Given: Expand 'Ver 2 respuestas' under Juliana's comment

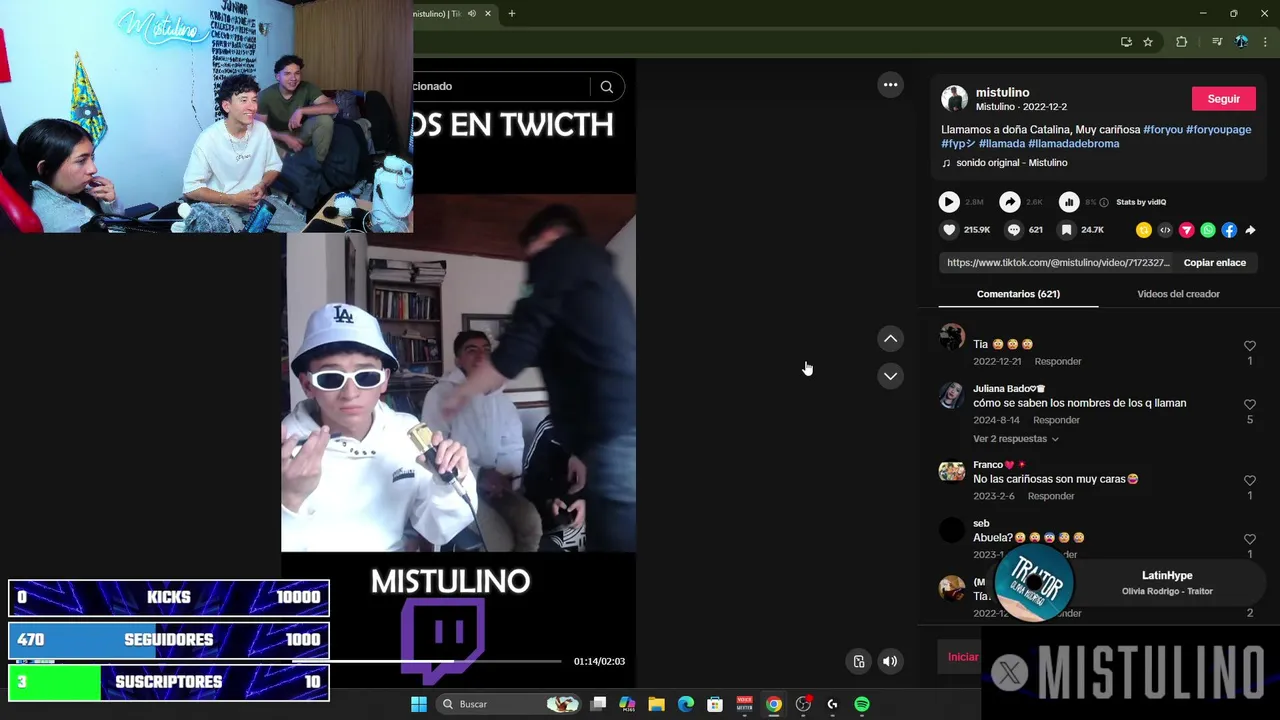Looking at the screenshot, I should pyautogui.click(x=1015, y=439).
